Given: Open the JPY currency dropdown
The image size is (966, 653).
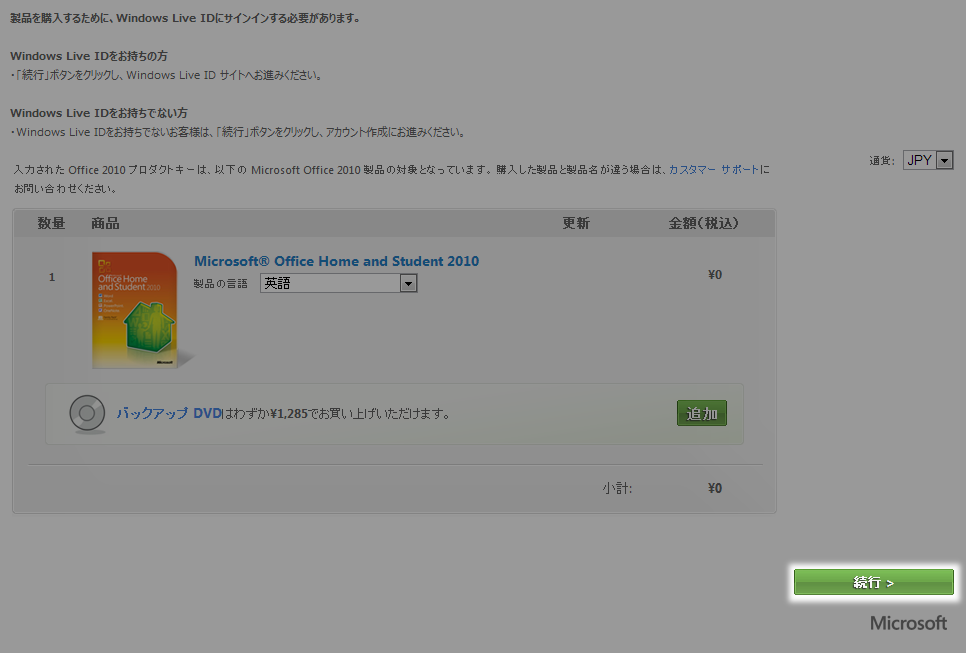Looking at the screenshot, I should coord(928,160).
